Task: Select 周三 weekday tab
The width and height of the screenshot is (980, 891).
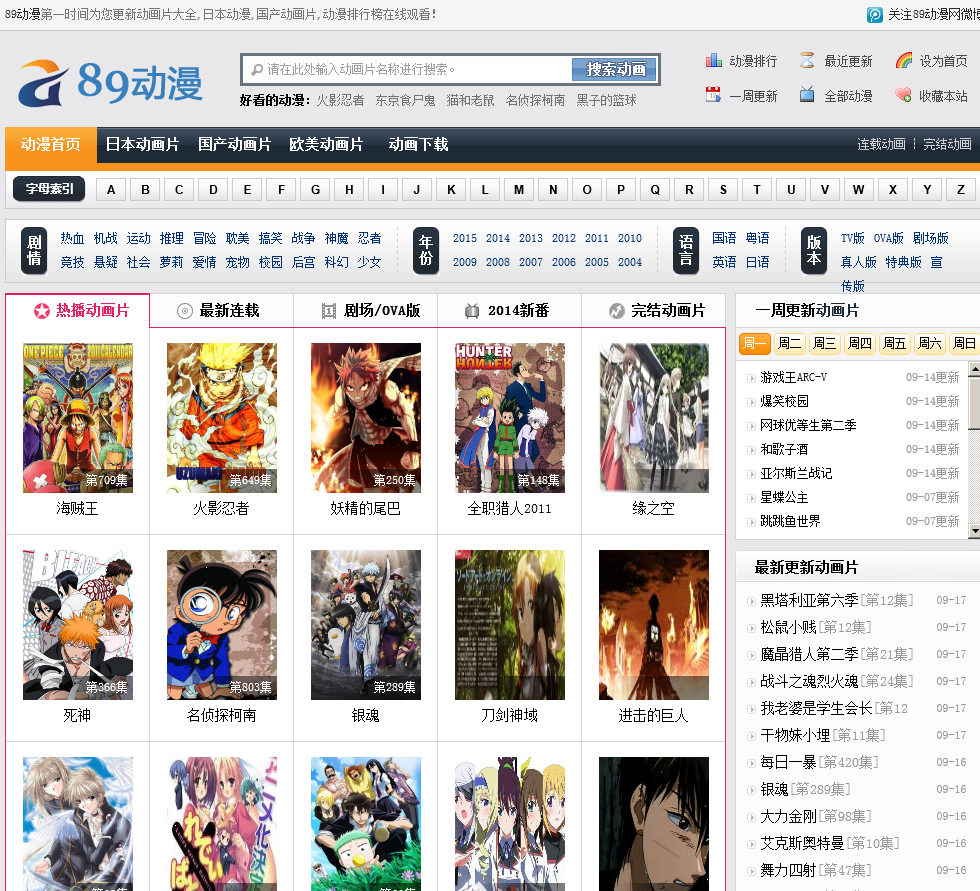Action: [824, 343]
